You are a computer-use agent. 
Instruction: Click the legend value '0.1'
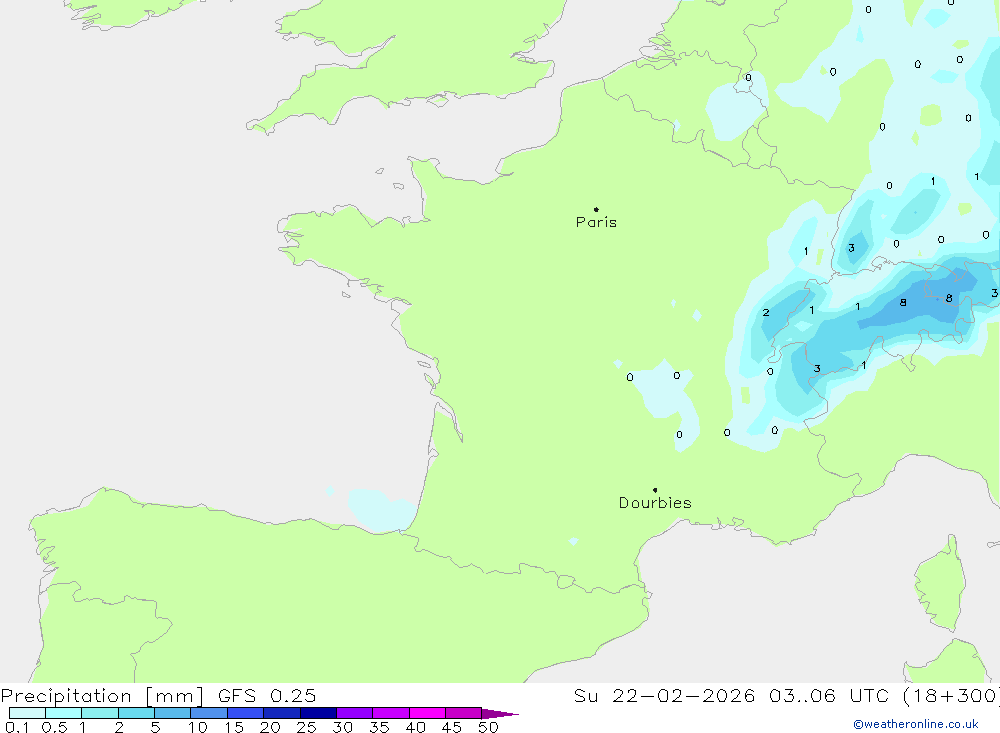coord(17,727)
